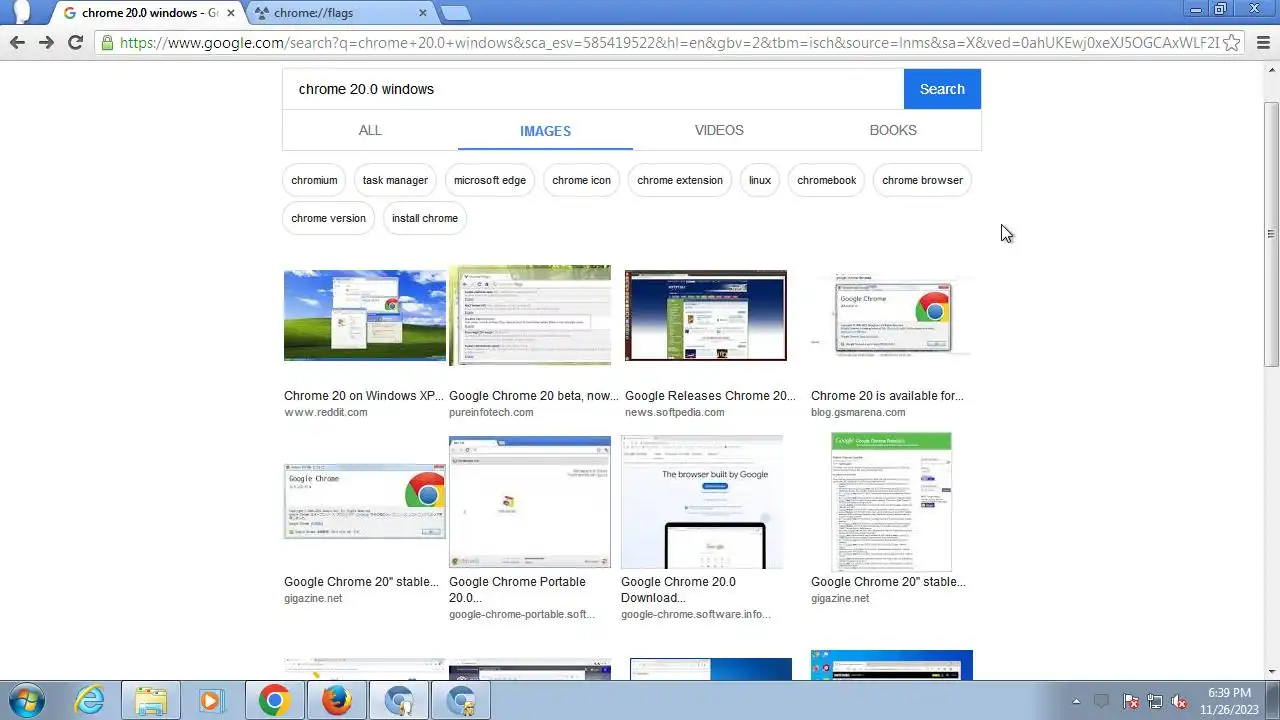Filter by the microsoft edge chip

click(490, 180)
